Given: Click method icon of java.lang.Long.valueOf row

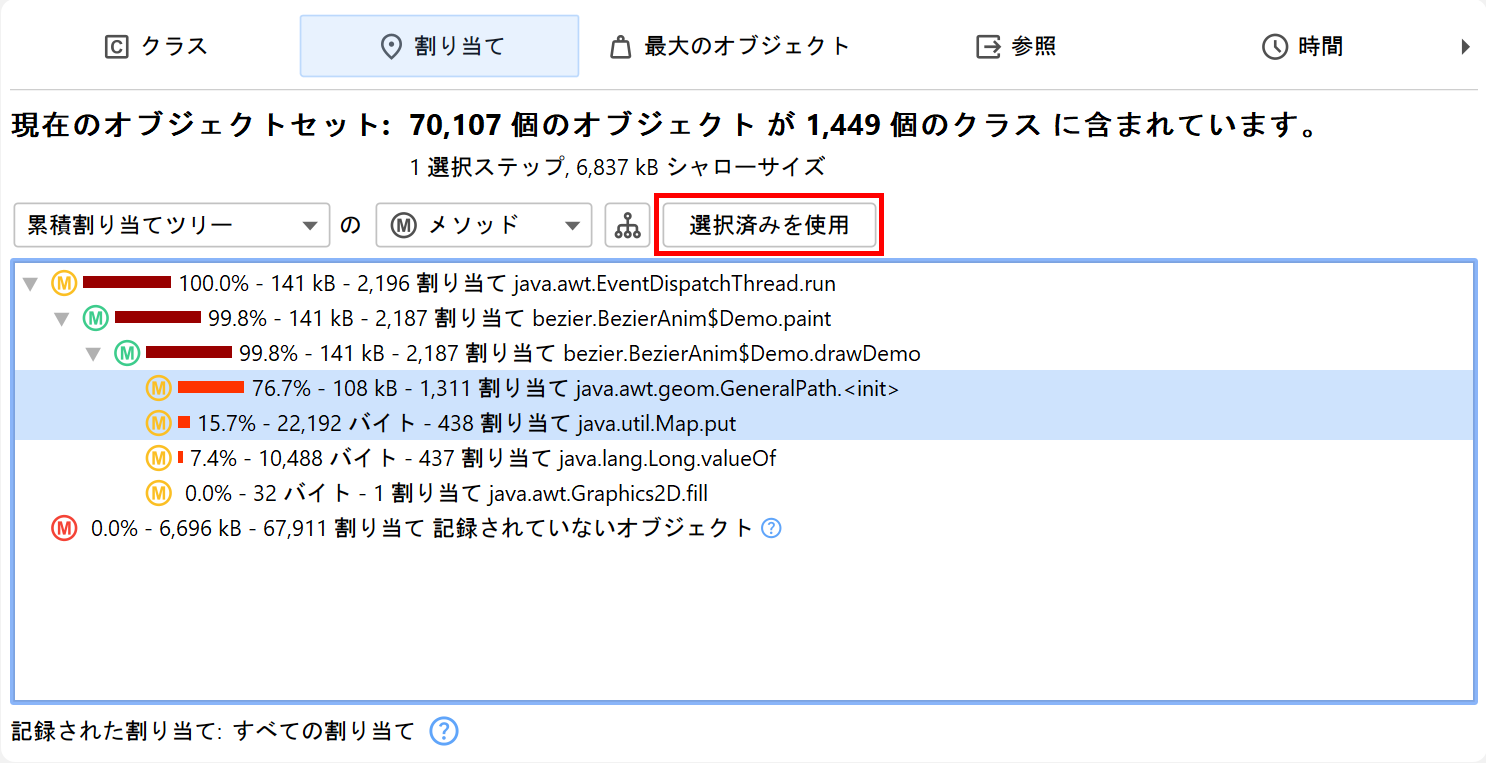Looking at the screenshot, I should click(x=158, y=458).
